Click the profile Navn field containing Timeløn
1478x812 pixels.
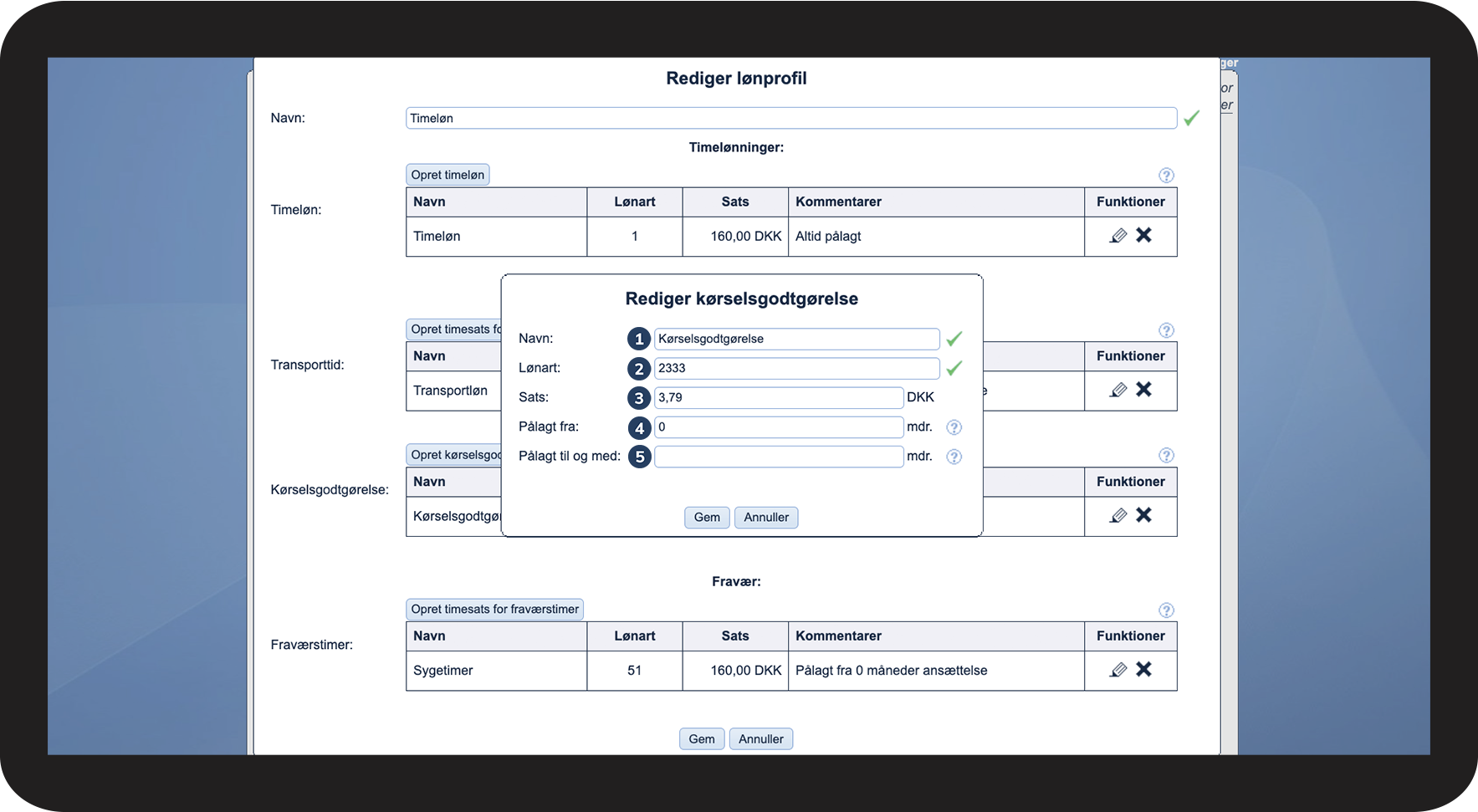pyautogui.click(x=790, y=119)
